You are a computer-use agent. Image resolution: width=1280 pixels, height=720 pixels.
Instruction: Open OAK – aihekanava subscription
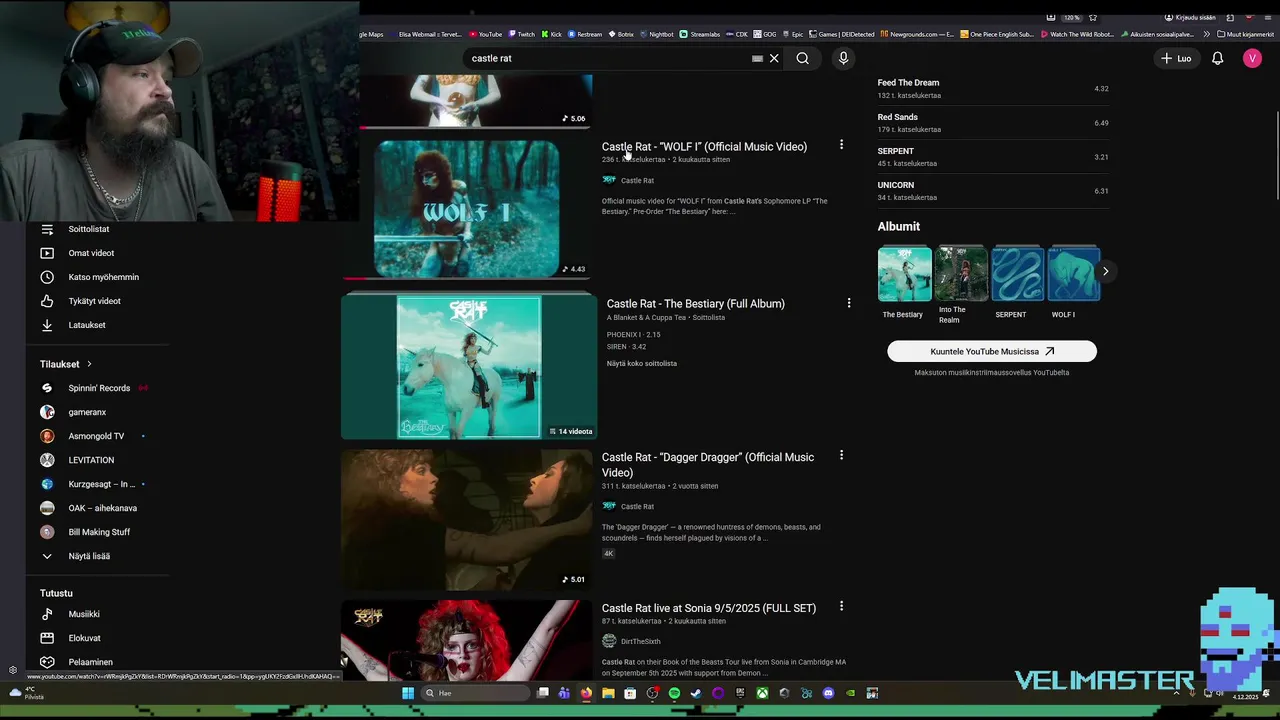tap(103, 508)
